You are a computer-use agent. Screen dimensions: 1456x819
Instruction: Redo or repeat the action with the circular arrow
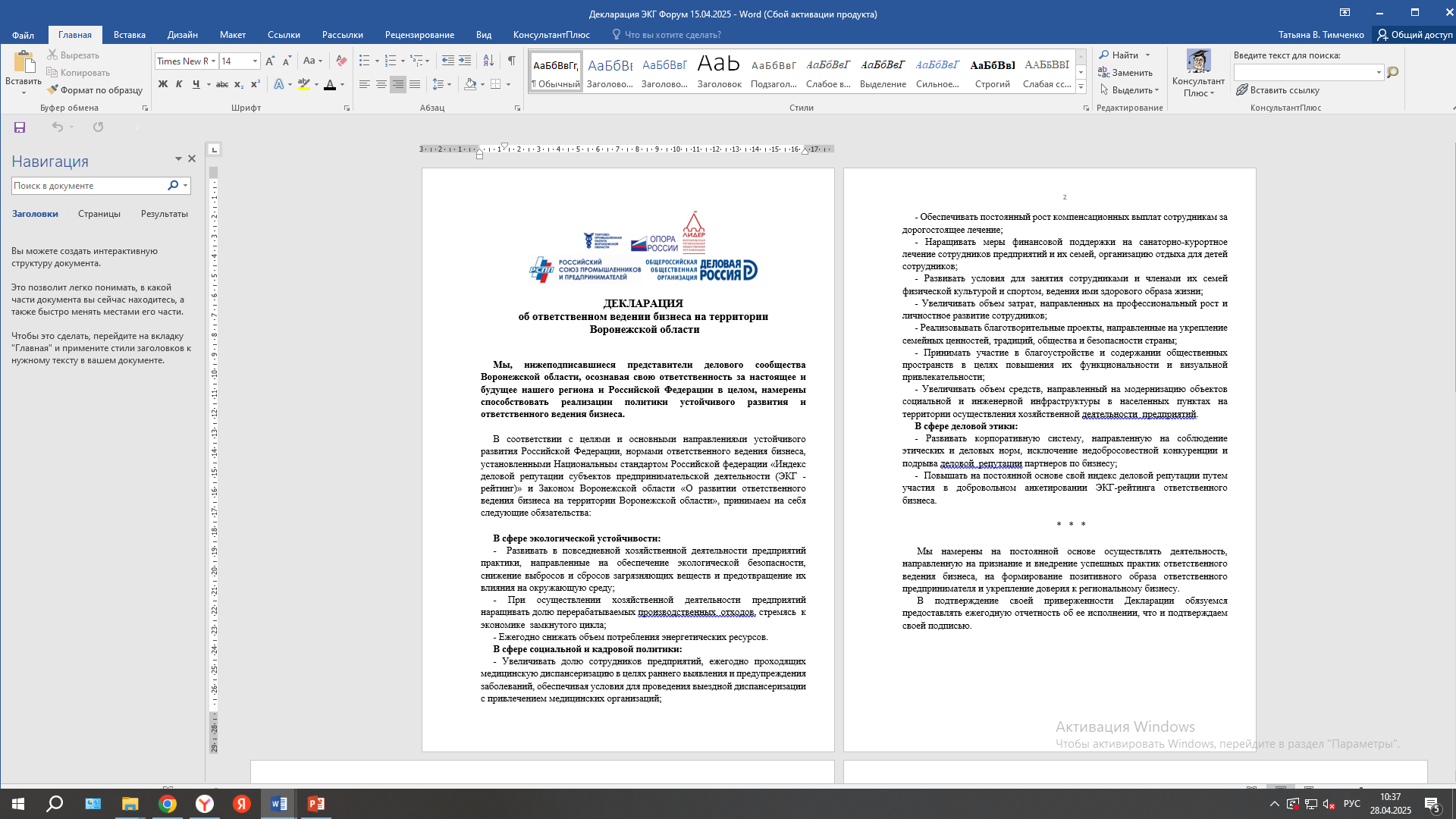point(98,127)
